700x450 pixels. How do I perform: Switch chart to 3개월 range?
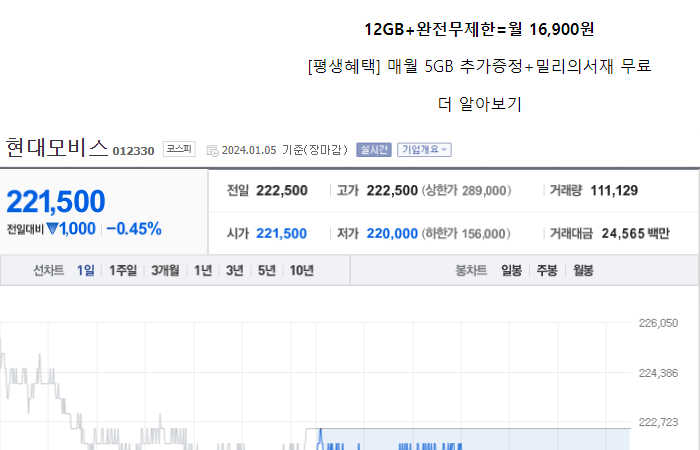[165, 270]
